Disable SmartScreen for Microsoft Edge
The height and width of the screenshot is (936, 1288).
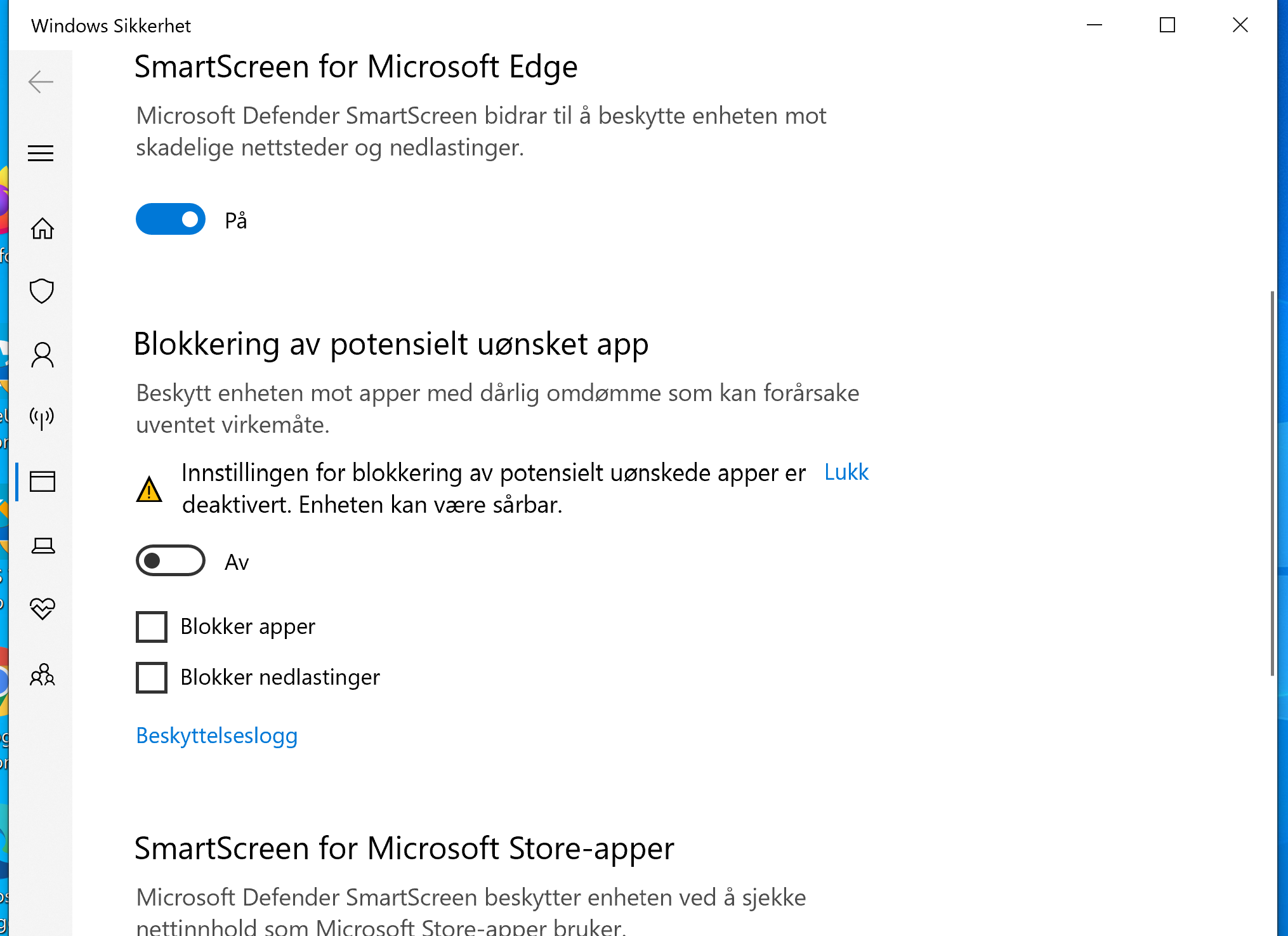pyautogui.click(x=170, y=219)
